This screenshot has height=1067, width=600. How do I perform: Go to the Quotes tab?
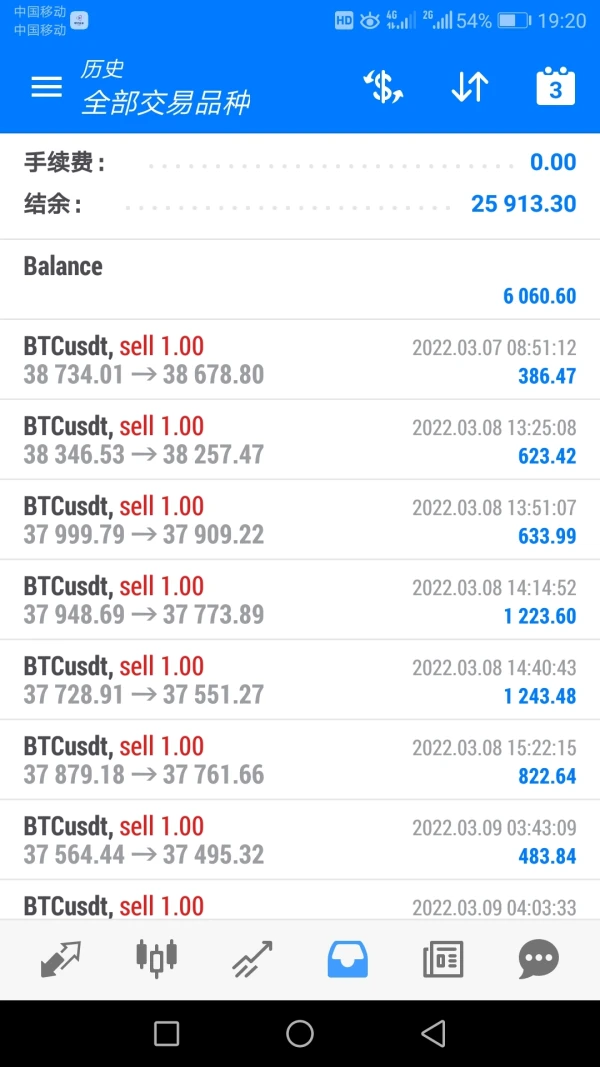61,959
